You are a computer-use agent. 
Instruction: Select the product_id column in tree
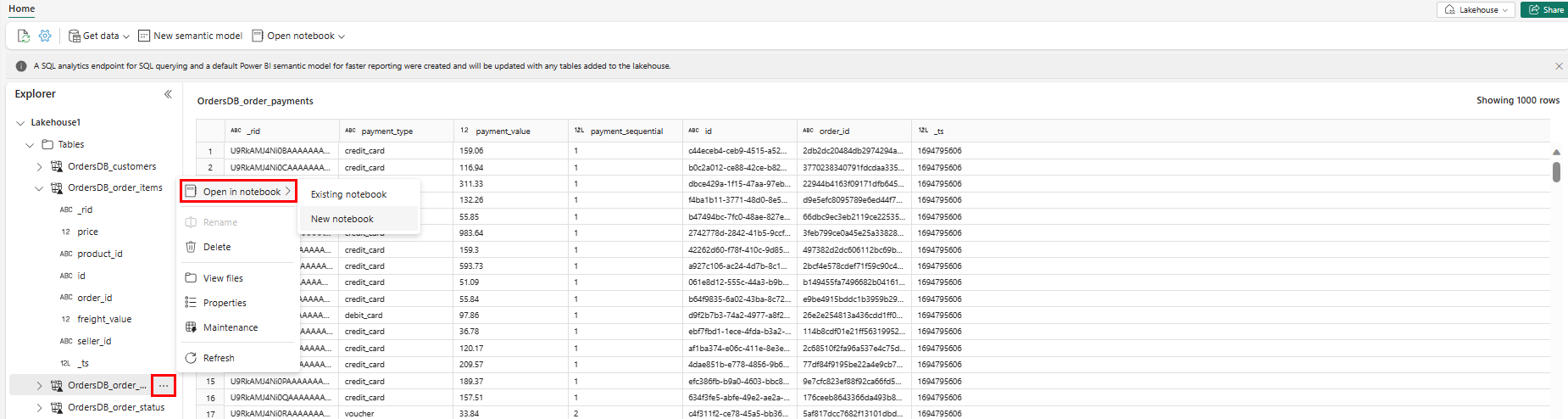(100, 254)
